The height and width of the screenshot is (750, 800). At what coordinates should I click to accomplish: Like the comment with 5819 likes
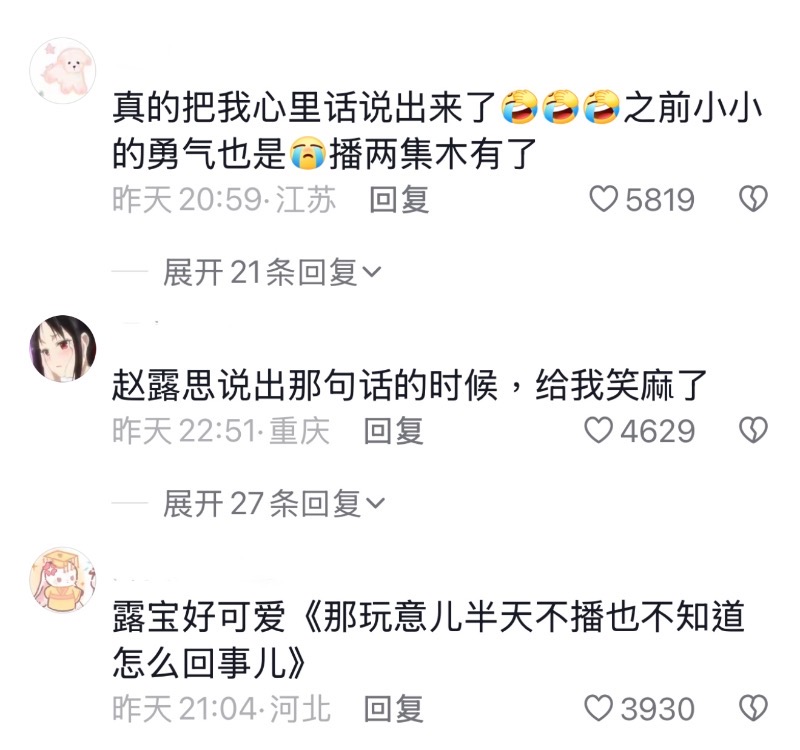click(x=604, y=199)
